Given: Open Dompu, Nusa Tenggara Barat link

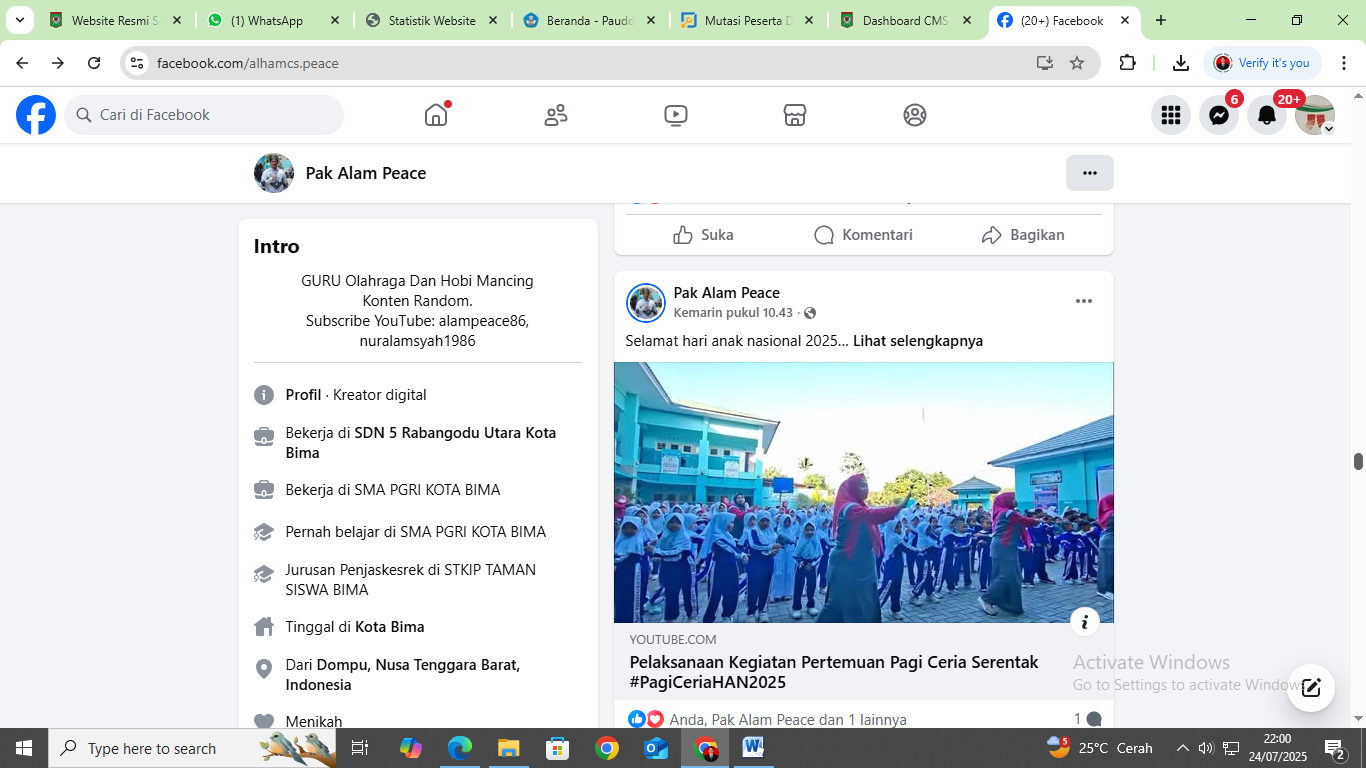Looking at the screenshot, I should (403, 675).
